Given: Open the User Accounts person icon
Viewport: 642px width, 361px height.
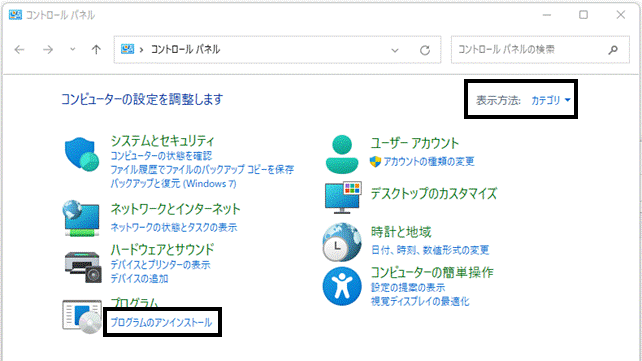Looking at the screenshot, I should pos(342,154).
